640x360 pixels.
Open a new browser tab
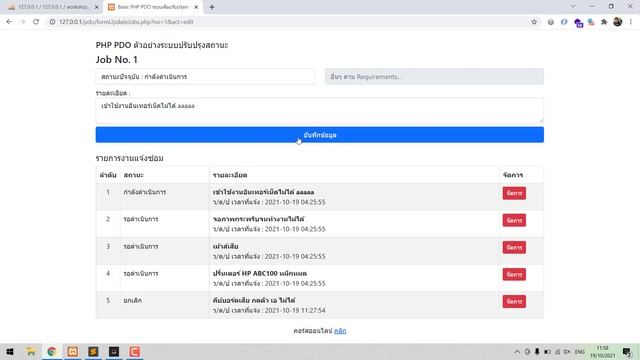212,7
